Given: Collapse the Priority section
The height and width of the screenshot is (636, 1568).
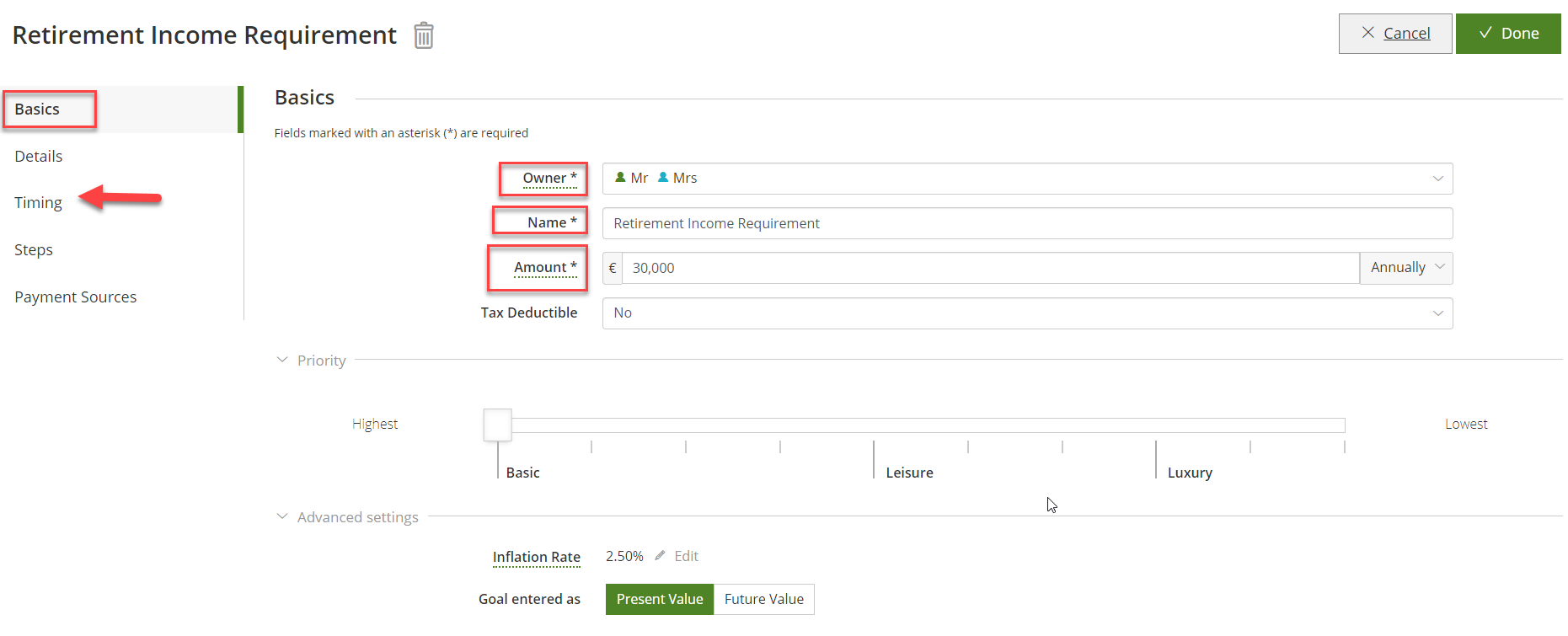Looking at the screenshot, I should click(x=282, y=361).
